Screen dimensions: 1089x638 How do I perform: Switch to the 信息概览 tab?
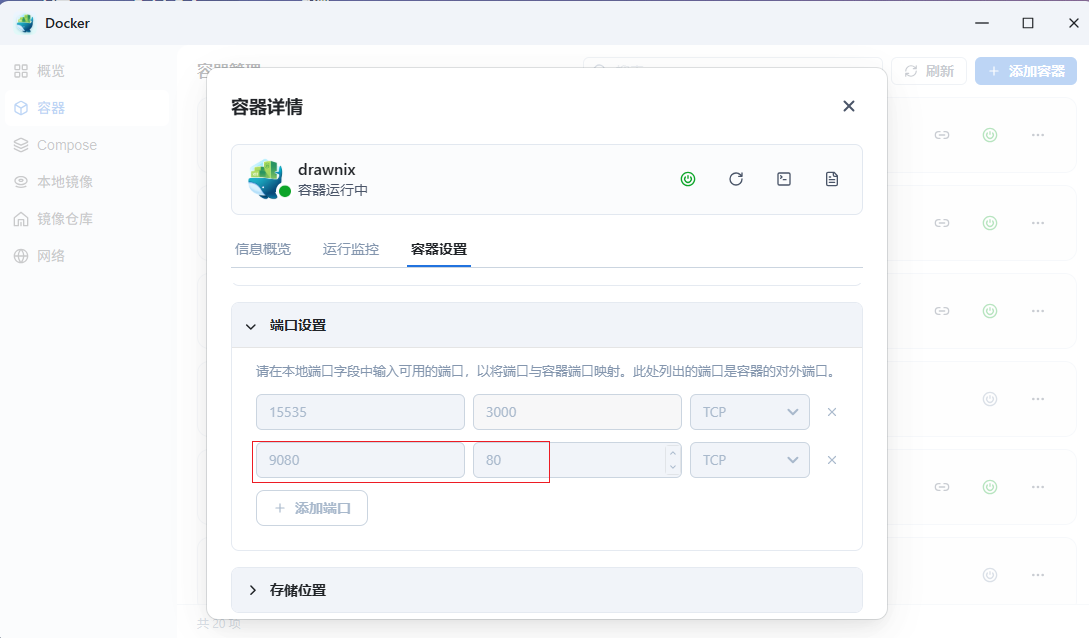[x=263, y=249]
